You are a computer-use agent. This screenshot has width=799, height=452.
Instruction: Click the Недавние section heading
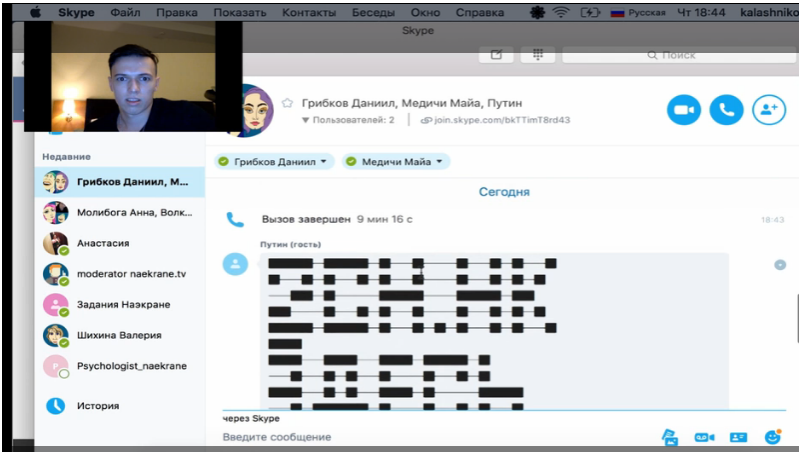tap(66, 156)
